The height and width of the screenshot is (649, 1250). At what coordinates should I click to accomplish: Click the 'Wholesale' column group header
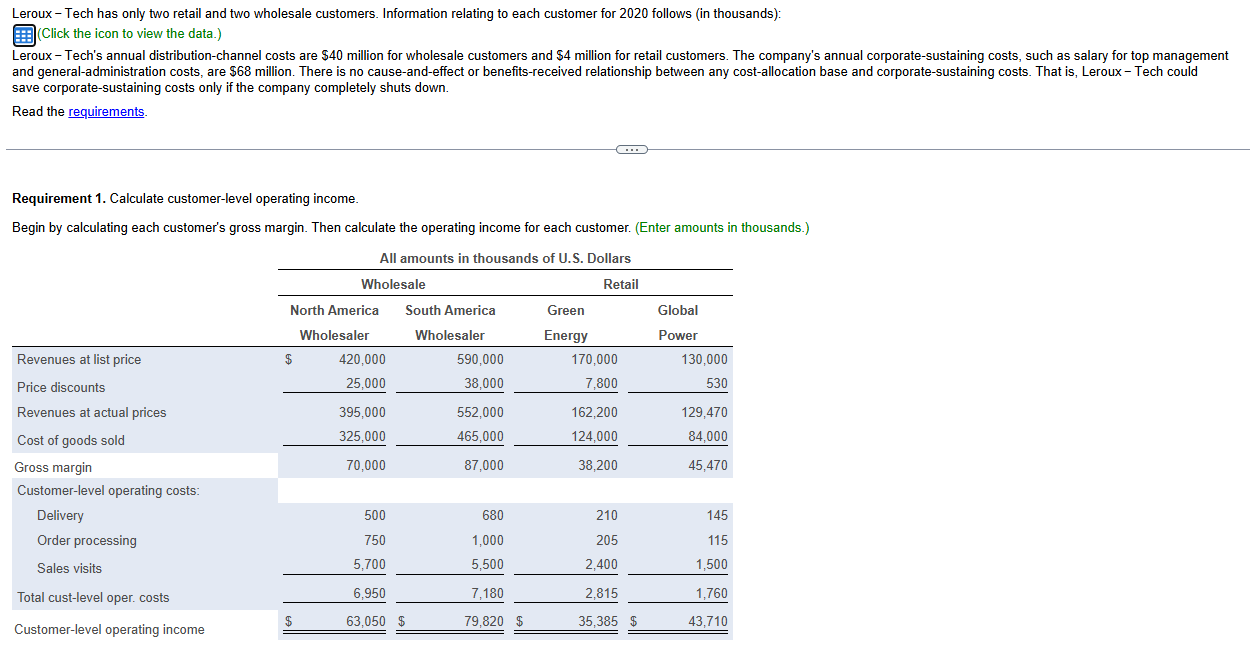point(393,284)
